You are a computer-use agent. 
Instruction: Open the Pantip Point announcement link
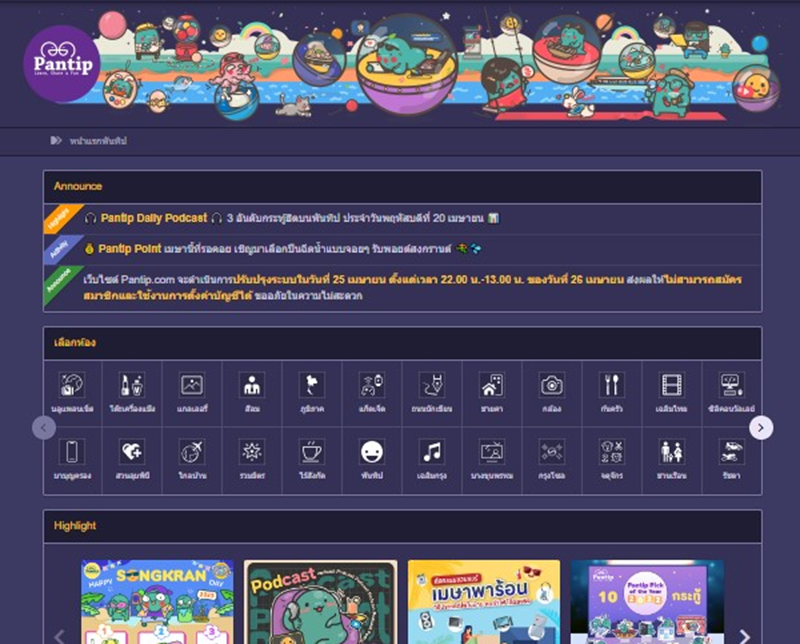(139, 248)
